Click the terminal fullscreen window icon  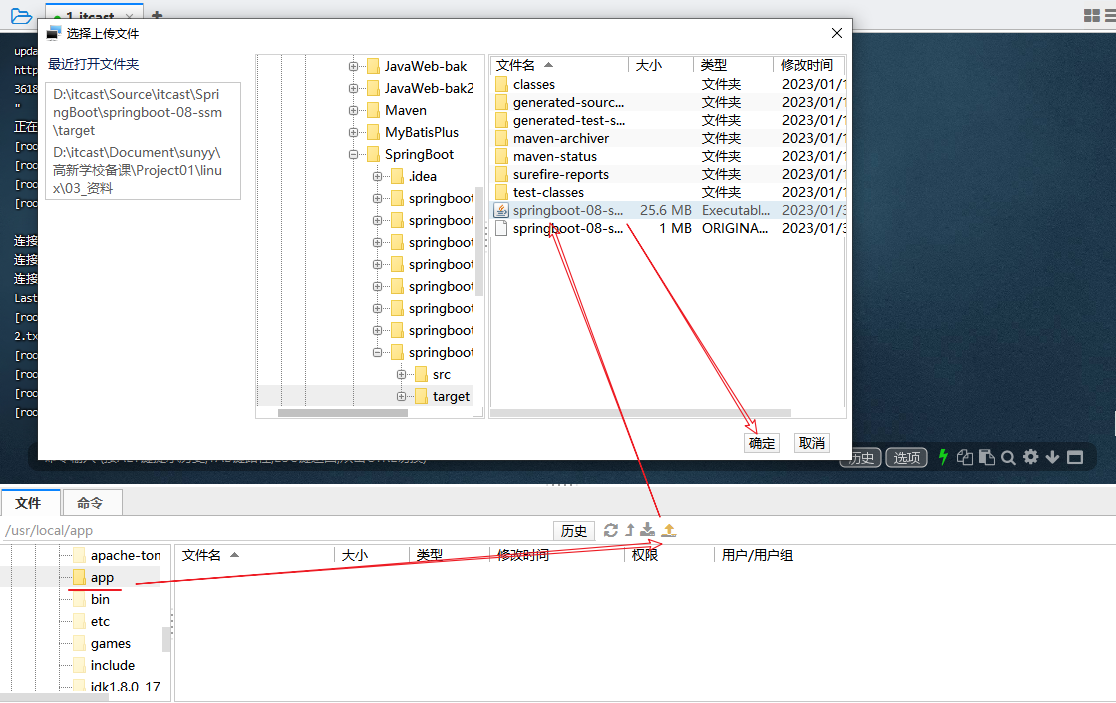coord(1075,457)
